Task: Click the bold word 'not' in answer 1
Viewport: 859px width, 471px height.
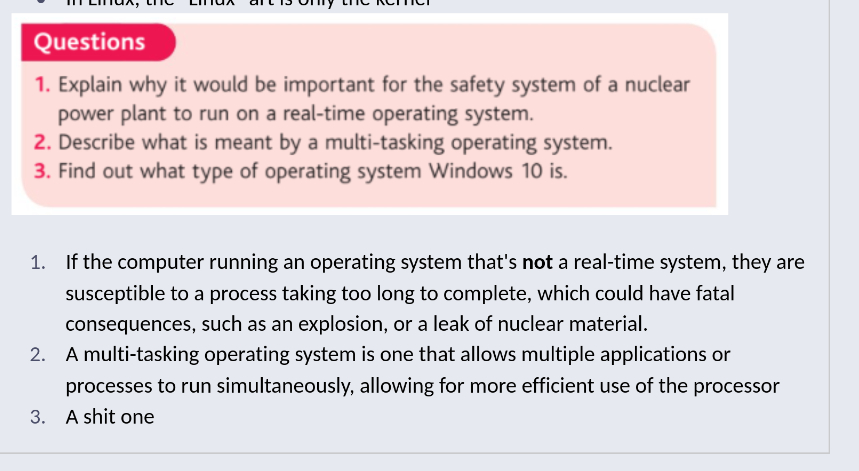Action: [538, 263]
